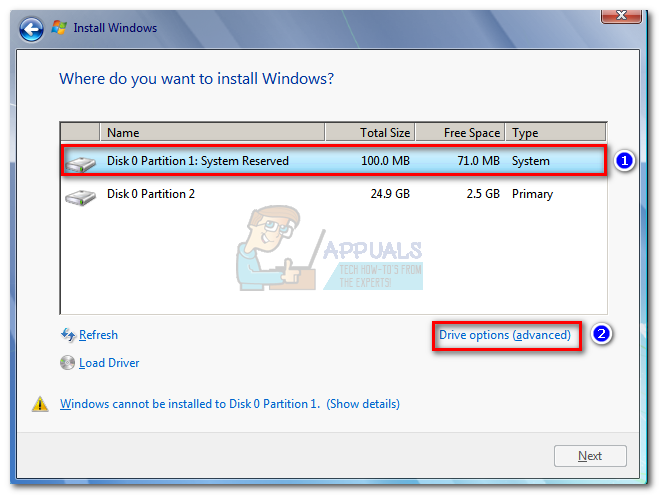Click the Refresh arrows icon
Image resolution: width=659 pixels, height=495 pixels.
click(x=68, y=335)
